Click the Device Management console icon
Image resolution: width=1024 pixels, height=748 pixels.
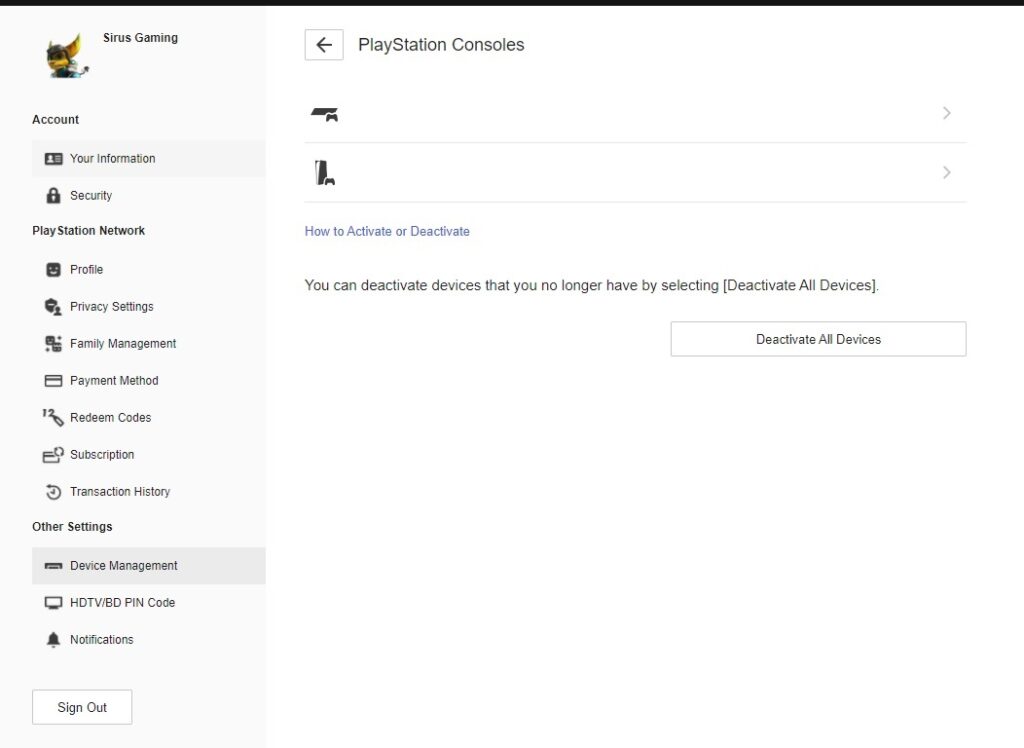[x=54, y=566]
